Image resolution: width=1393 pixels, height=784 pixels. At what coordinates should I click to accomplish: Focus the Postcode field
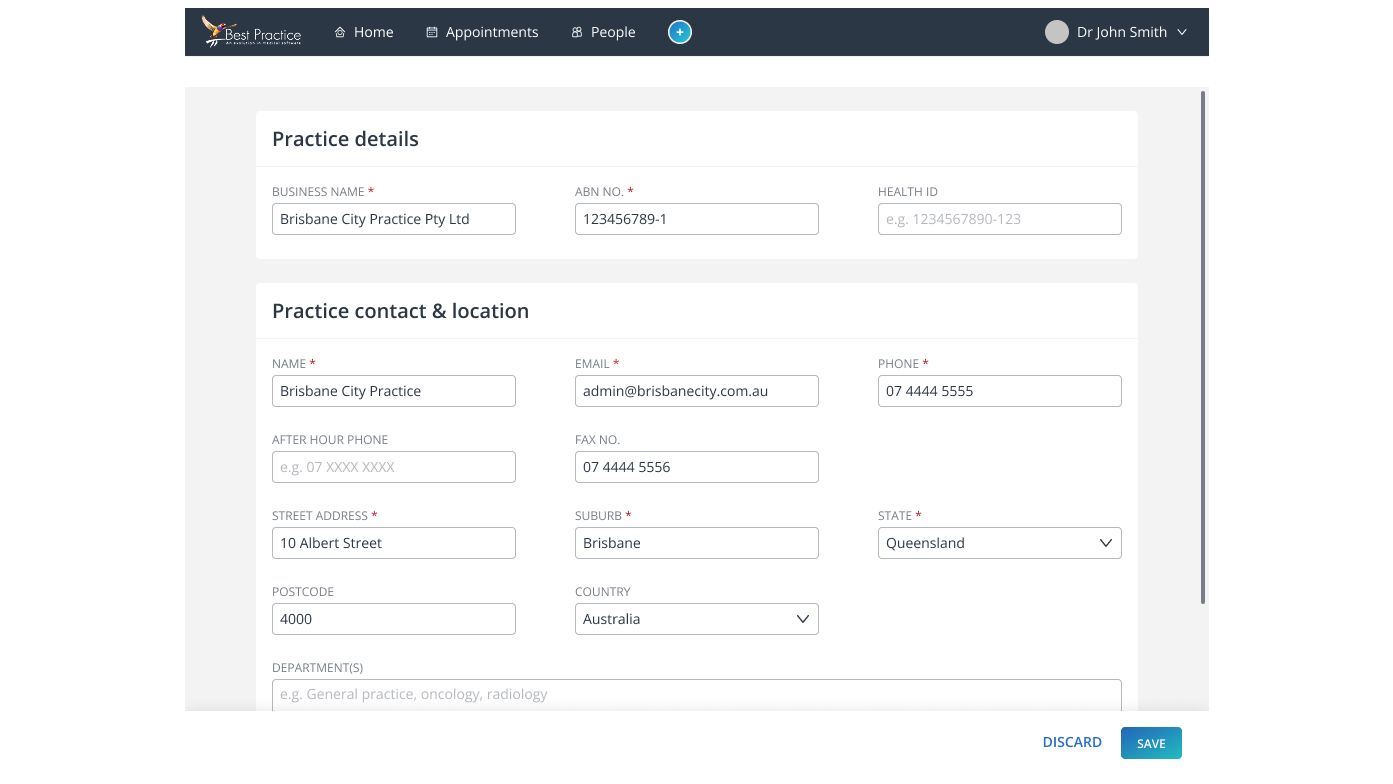pos(394,619)
